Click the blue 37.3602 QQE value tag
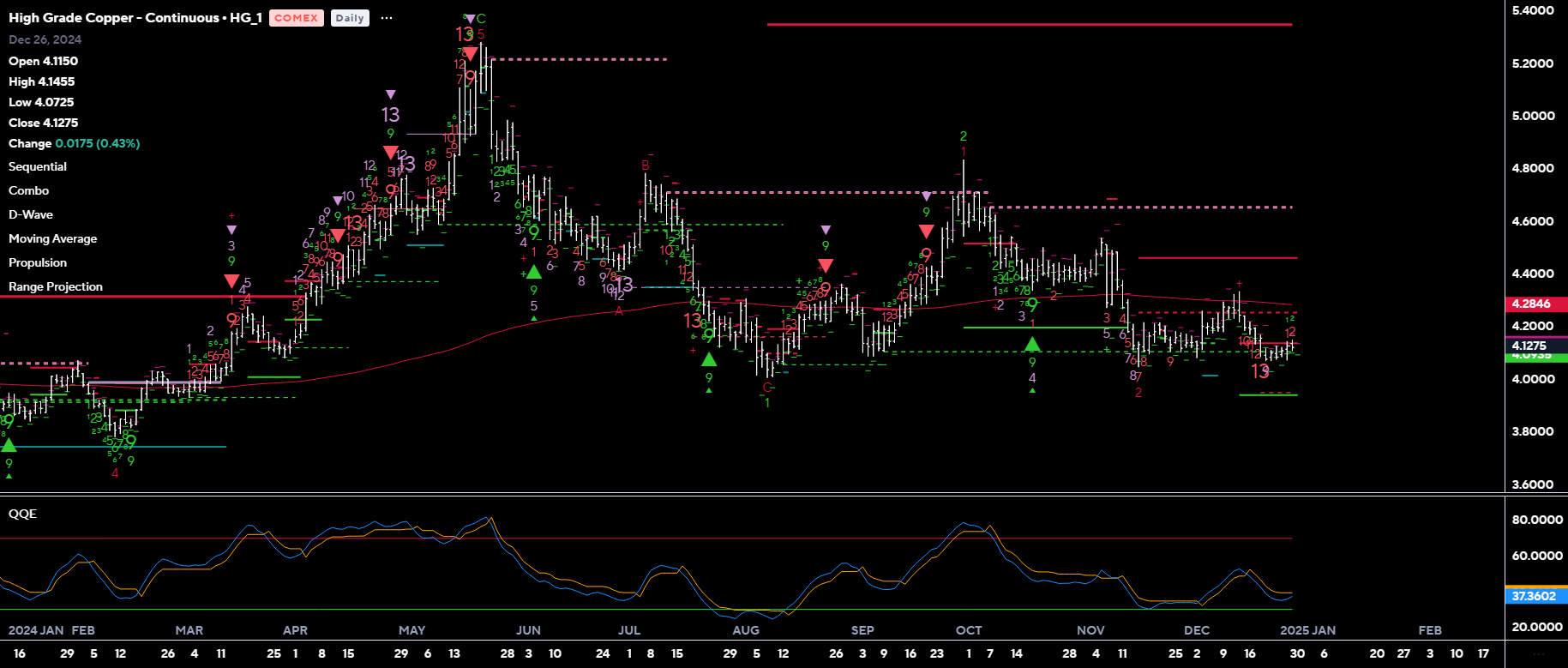Screen dimensions: 1568x668 (x=1535, y=596)
